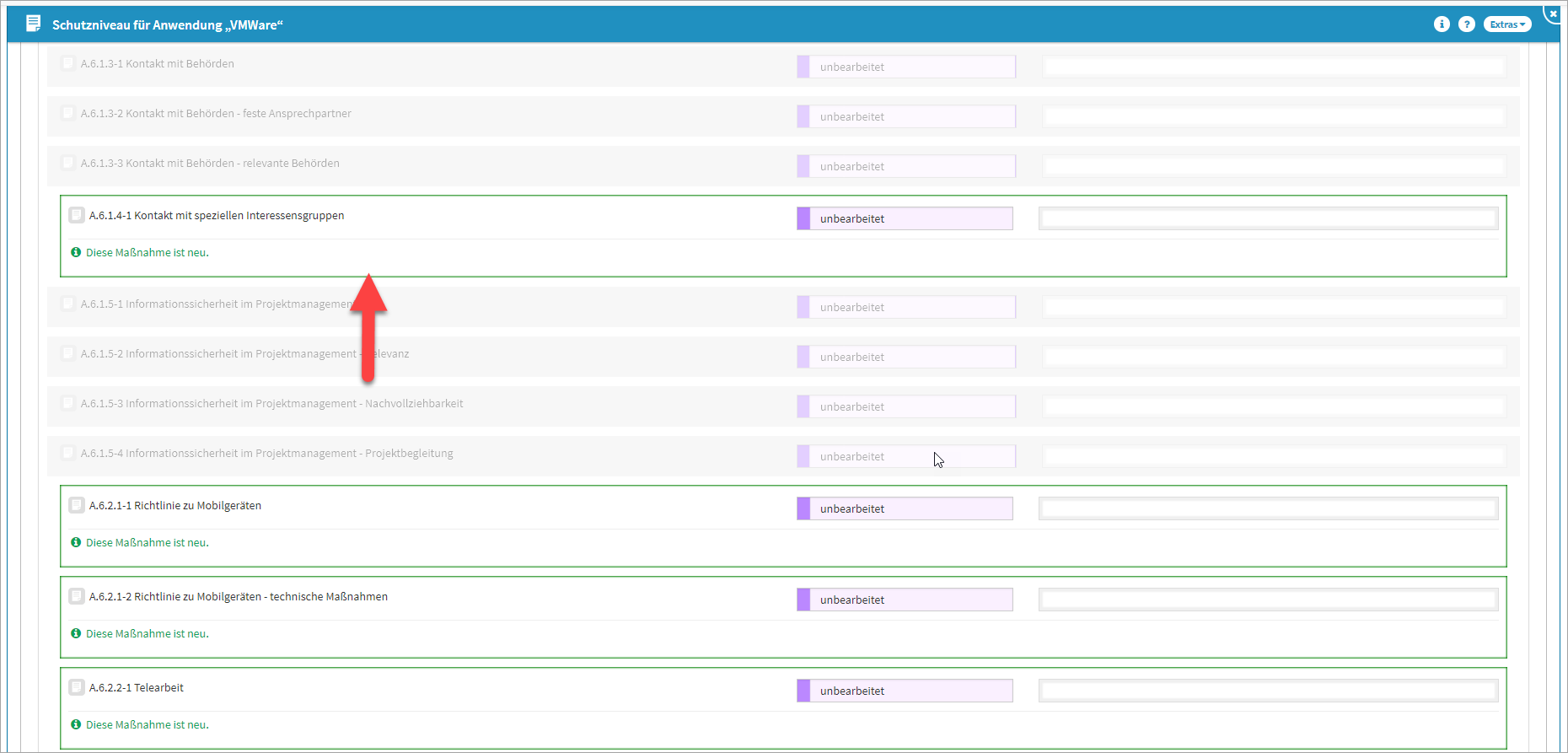Click green info icon under A.6.2.2-1 Telearbeit
The image size is (1568, 753).
coord(76,724)
